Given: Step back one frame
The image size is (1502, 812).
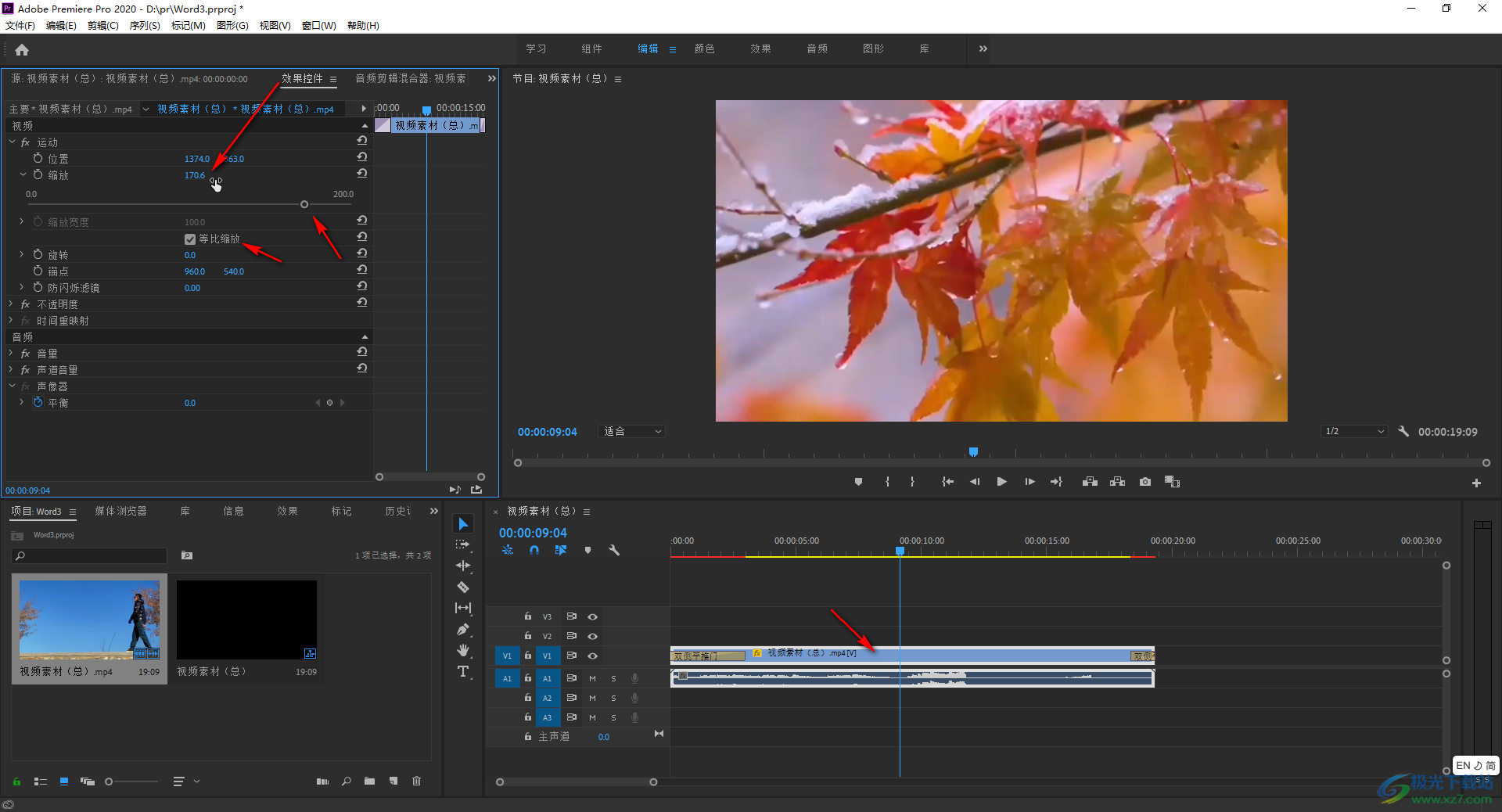Looking at the screenshot, I should [975, 482].
